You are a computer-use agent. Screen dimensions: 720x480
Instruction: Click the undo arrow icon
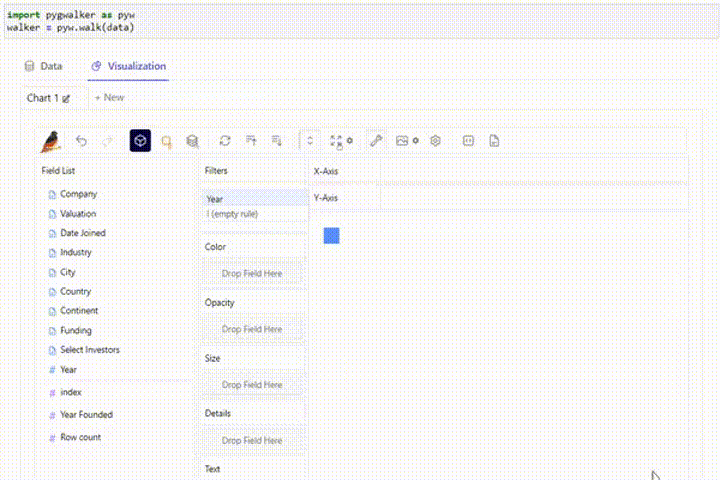(x=81, y=141)
